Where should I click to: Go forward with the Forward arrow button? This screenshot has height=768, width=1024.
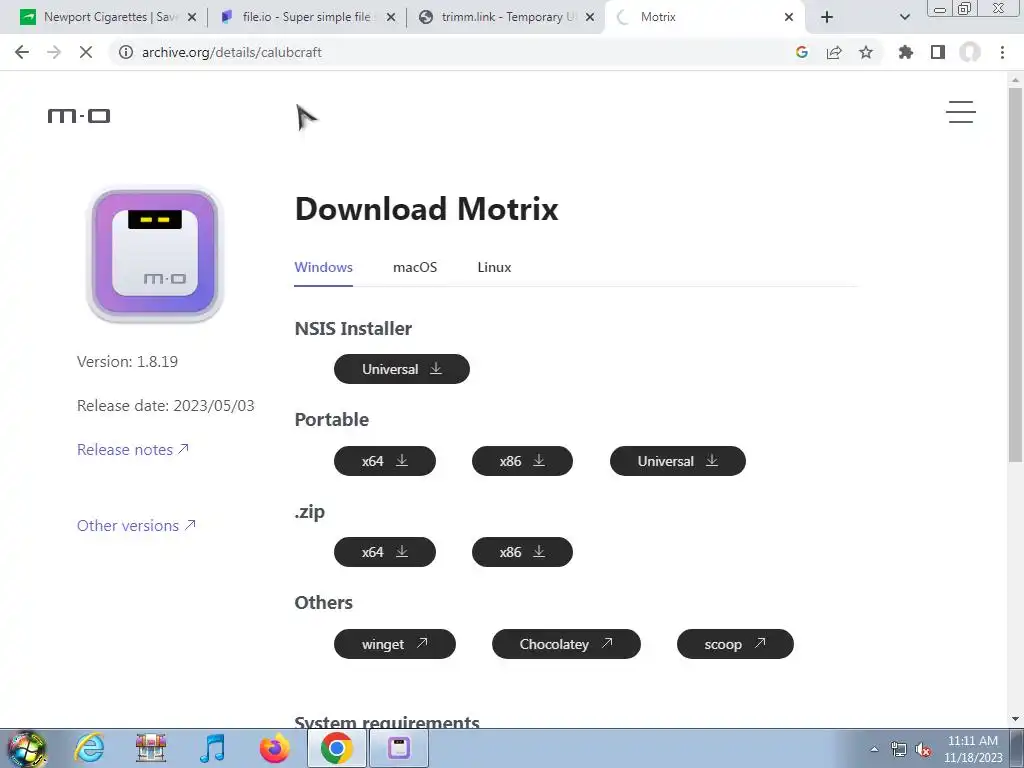[54, 52]
